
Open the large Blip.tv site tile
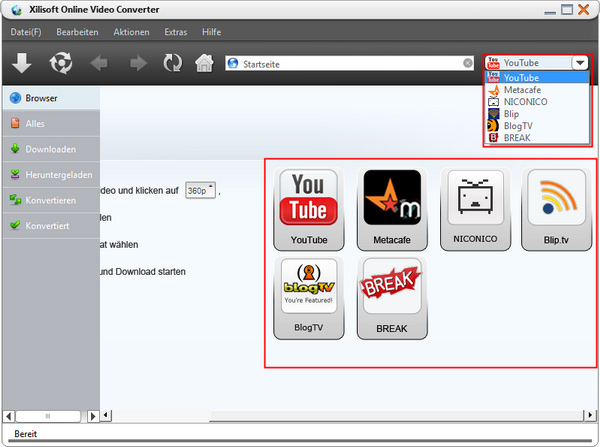click(556, 209)
